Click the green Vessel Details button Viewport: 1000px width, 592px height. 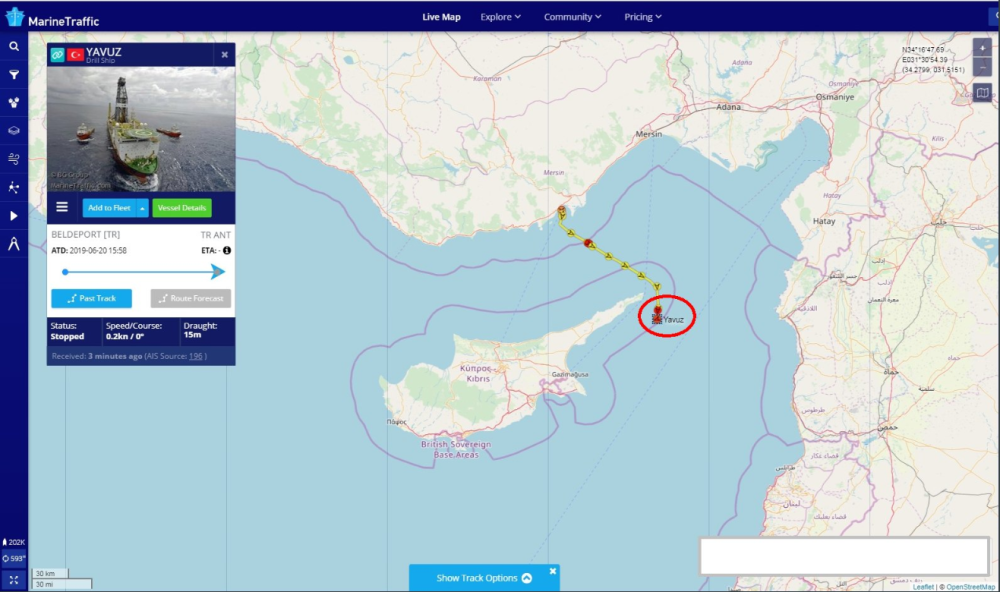[x=182, y=208]
